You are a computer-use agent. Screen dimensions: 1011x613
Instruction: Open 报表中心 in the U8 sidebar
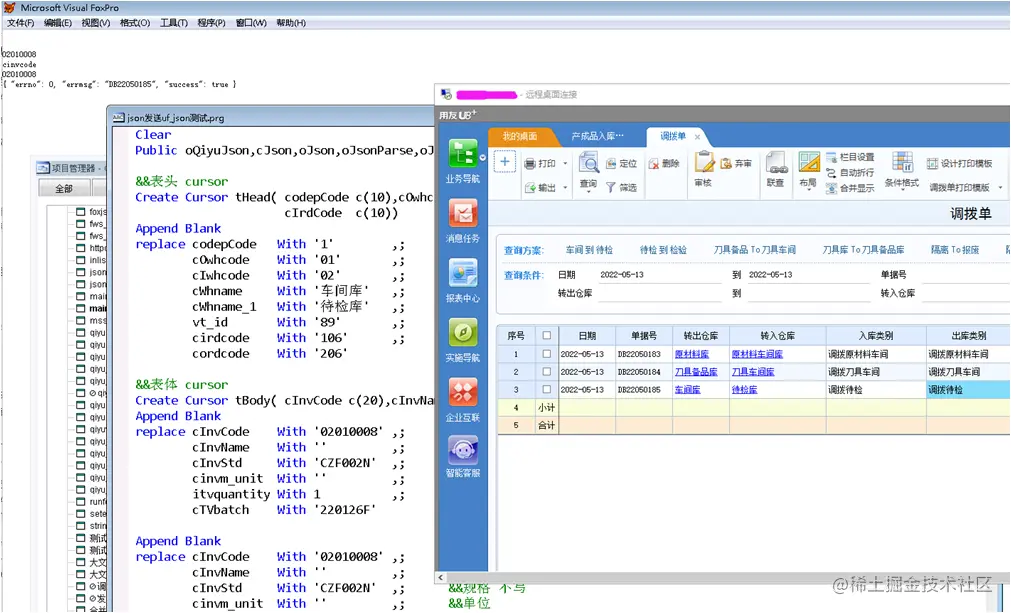pos(462,281)
